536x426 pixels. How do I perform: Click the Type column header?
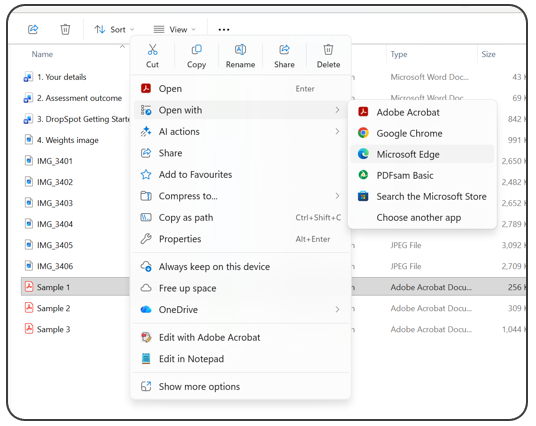[399, 54]
